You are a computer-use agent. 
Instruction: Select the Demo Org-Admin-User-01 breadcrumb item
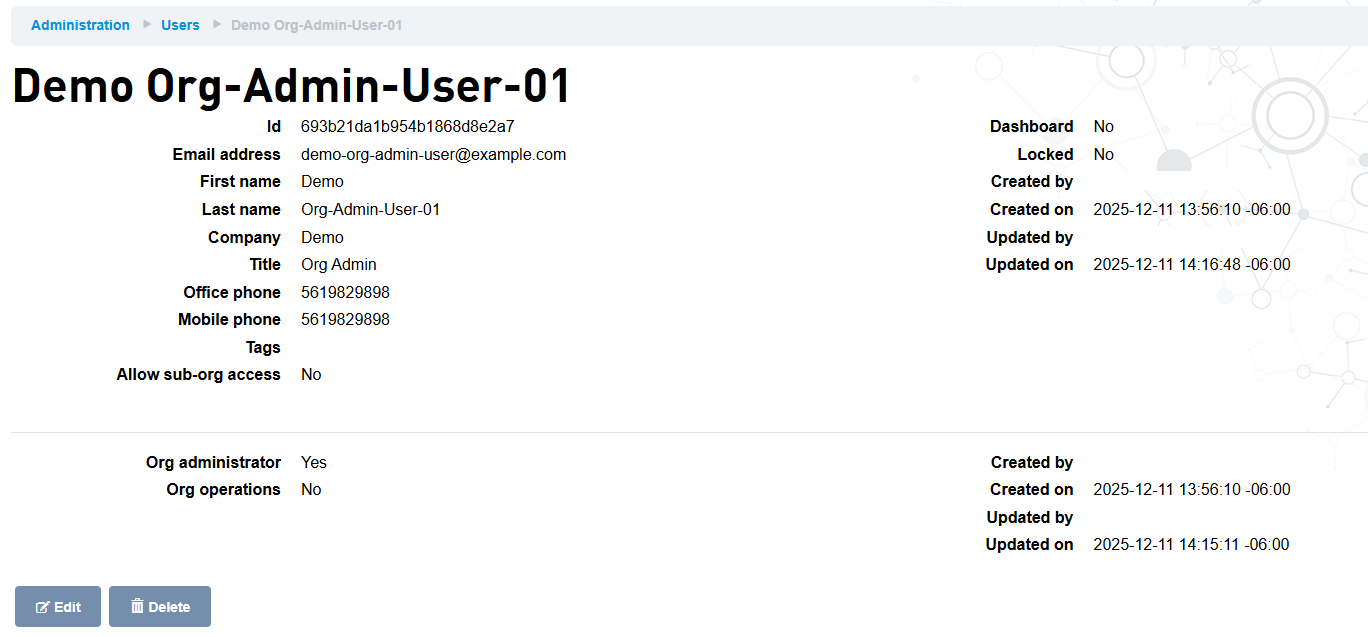coord(316,25)
